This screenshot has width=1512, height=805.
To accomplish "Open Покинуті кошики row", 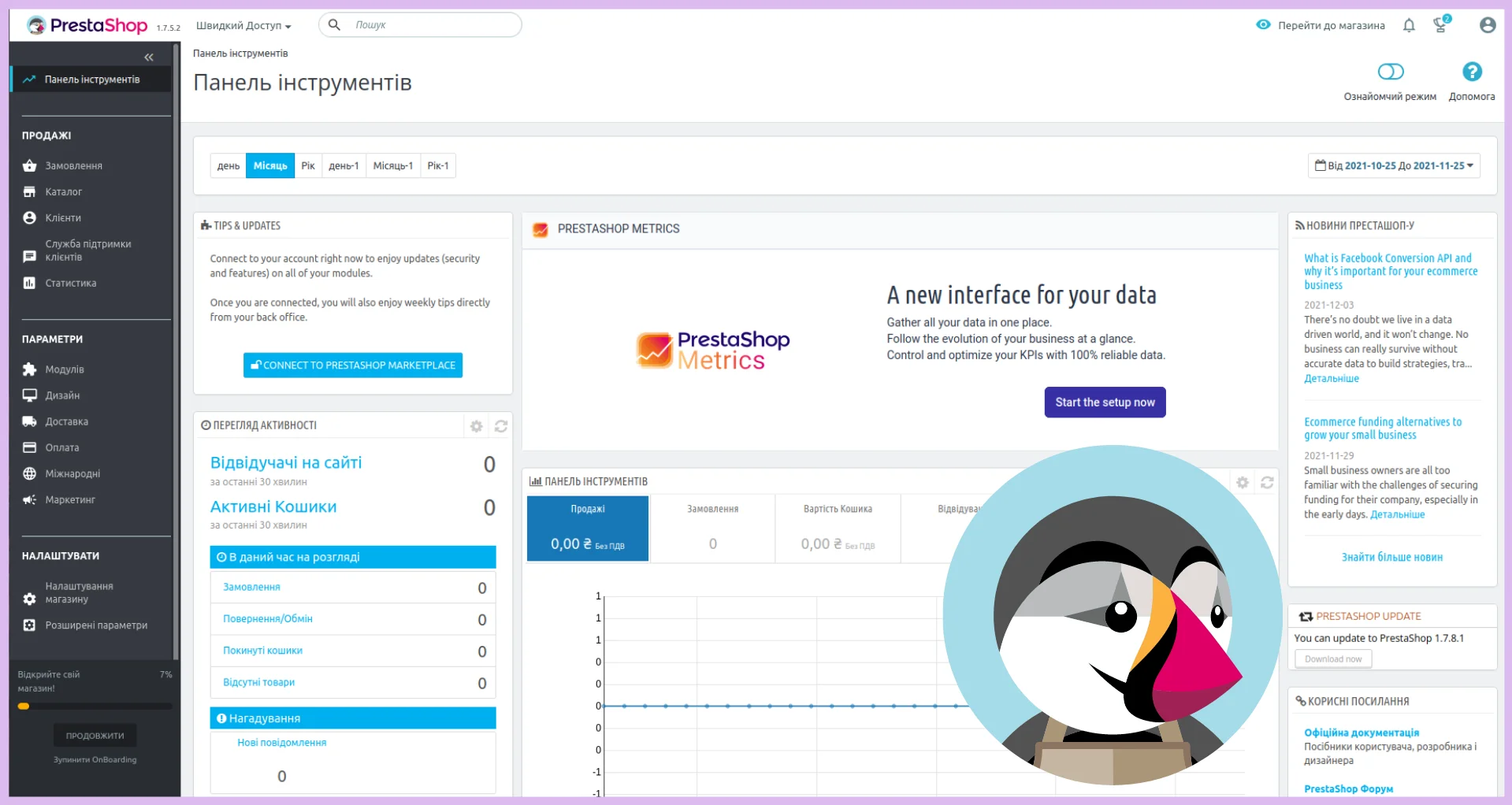I will [353, 651].
